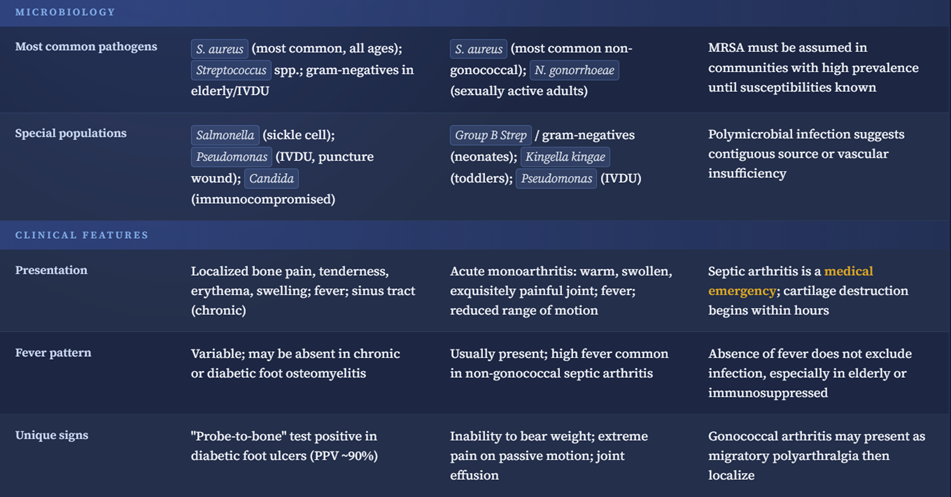
Task: Click the MICROBIOLOGY section header
Action: tap(65, 12)
